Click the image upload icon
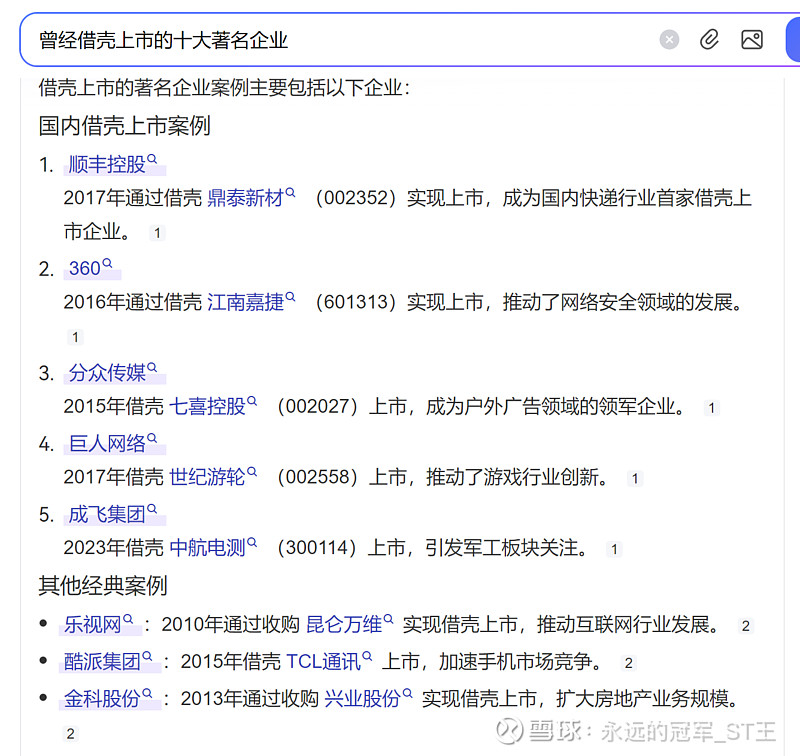 tap(752, 39)
